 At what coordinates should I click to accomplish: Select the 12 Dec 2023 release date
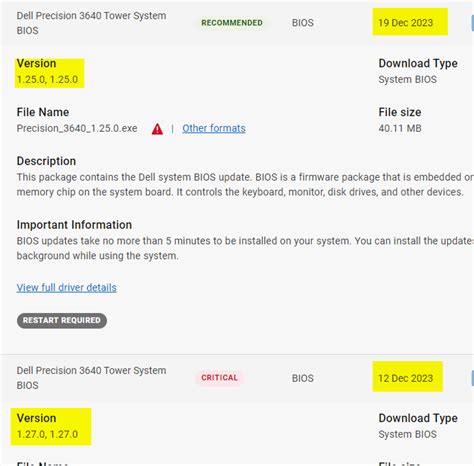click(x=405, y=378)
